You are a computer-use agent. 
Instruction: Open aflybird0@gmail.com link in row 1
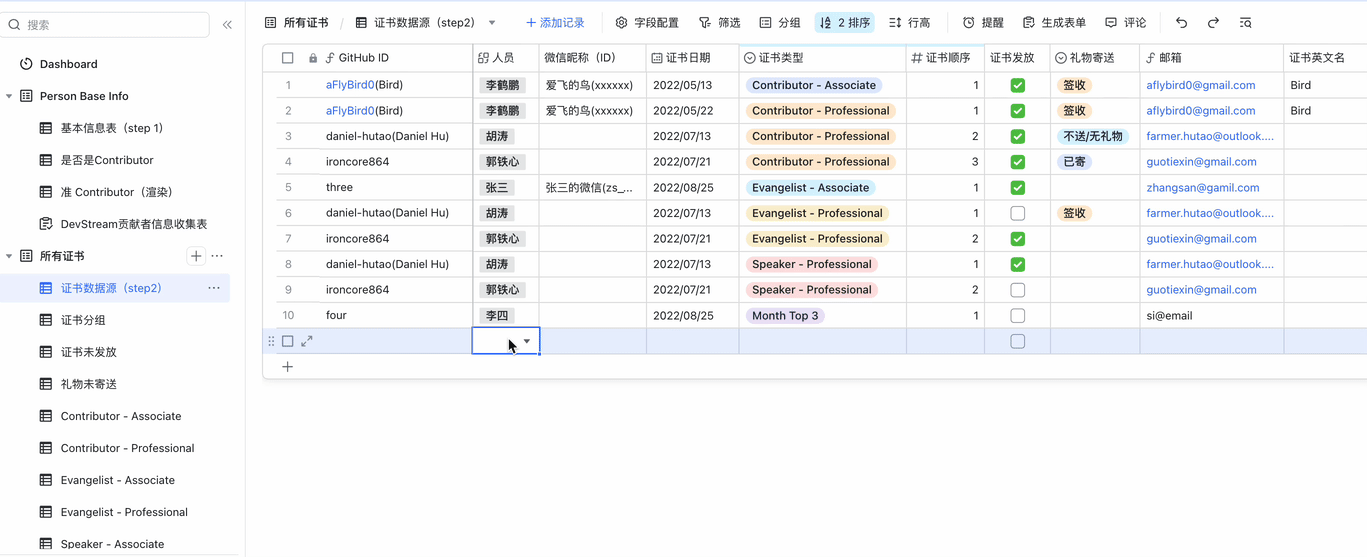tap(1200, 85)
